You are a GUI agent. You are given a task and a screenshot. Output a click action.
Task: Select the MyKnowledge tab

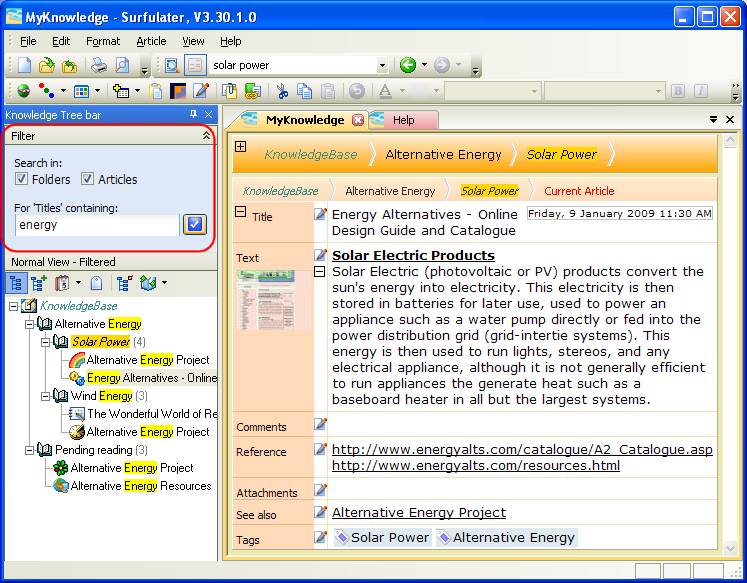305,120
